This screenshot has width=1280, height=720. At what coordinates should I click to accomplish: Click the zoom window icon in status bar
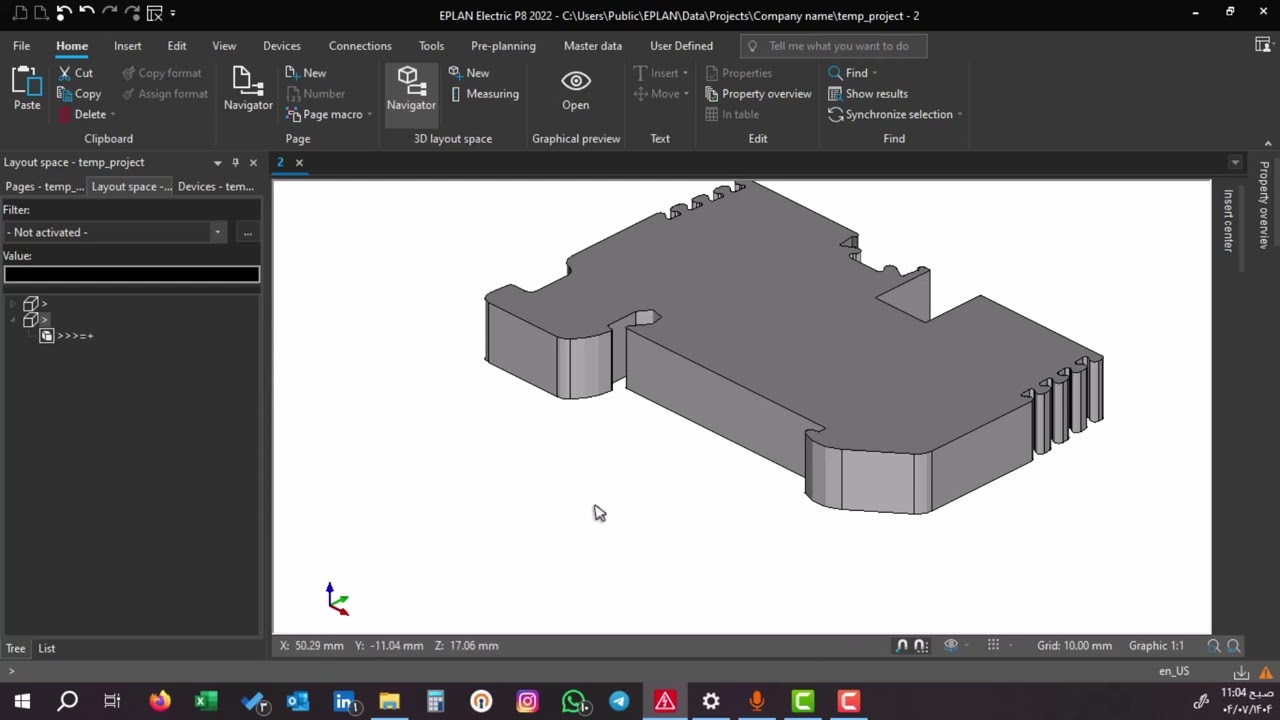click(1214, 646)
